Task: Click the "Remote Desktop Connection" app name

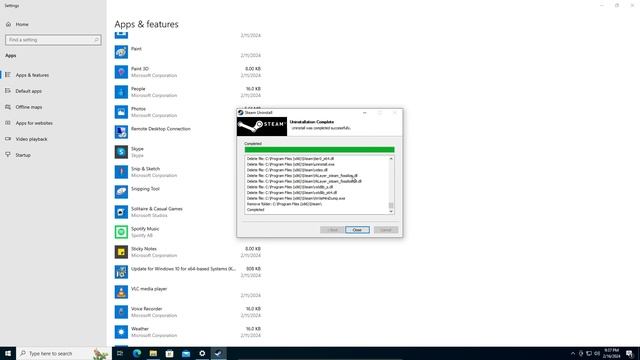Action: [x=161, y=129]
